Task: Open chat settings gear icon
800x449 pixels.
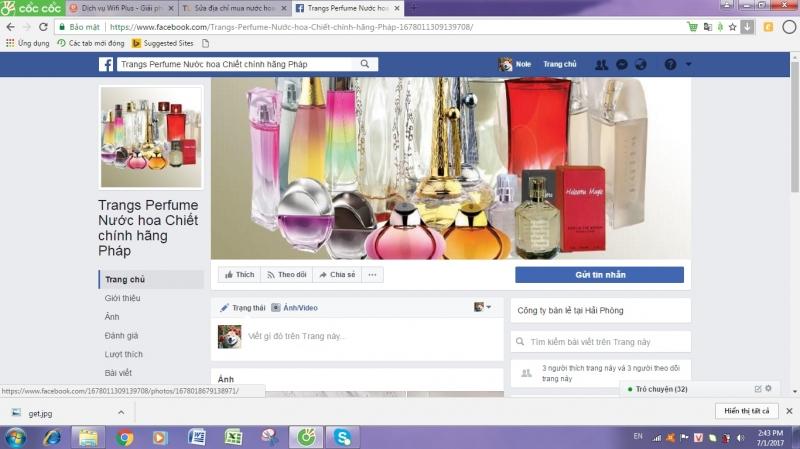Action: pyautogui.click(x=768, y=388)
